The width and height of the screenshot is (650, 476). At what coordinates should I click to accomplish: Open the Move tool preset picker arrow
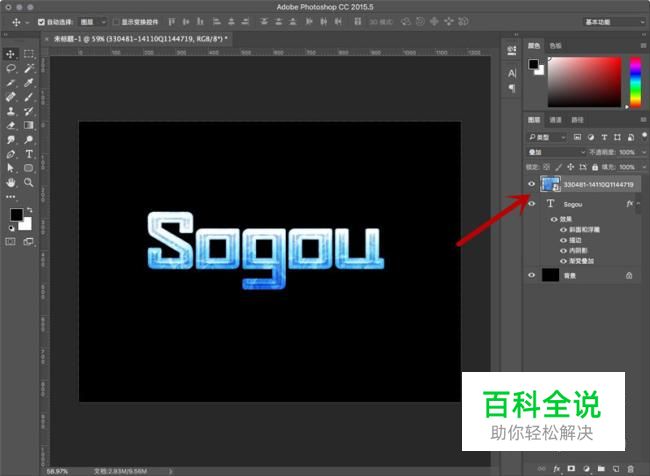(27, 22)
